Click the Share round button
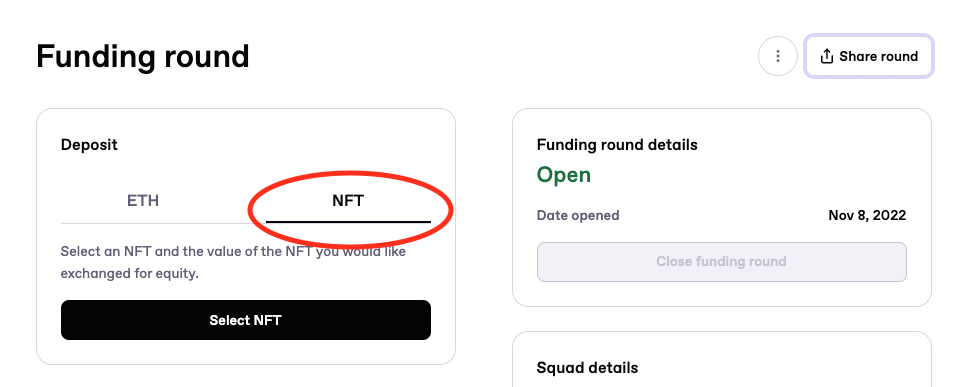Screen dimensions: 967x387 [868, 56]
